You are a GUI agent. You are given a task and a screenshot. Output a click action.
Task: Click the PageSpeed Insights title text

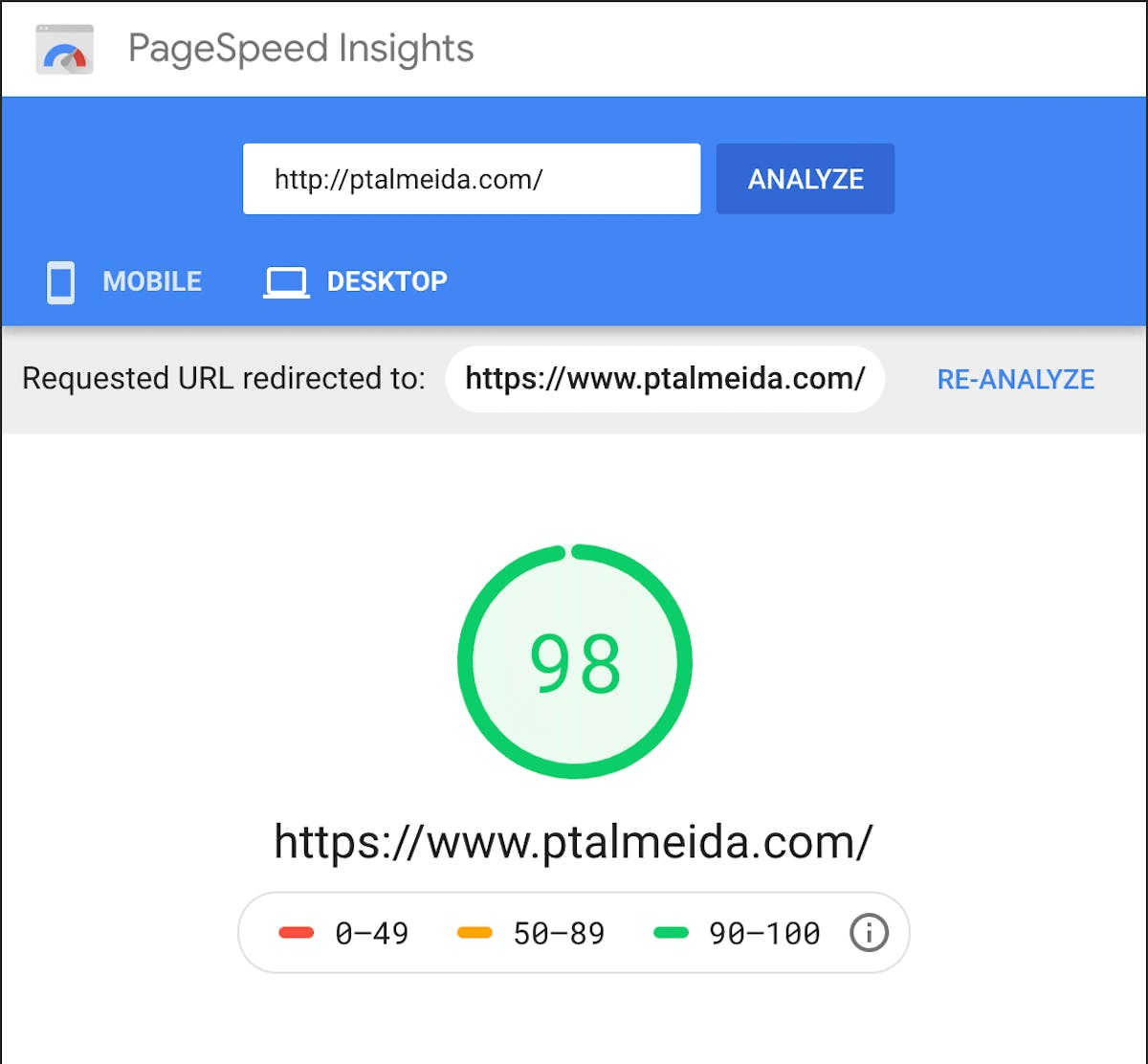click(x=300, y=49)
